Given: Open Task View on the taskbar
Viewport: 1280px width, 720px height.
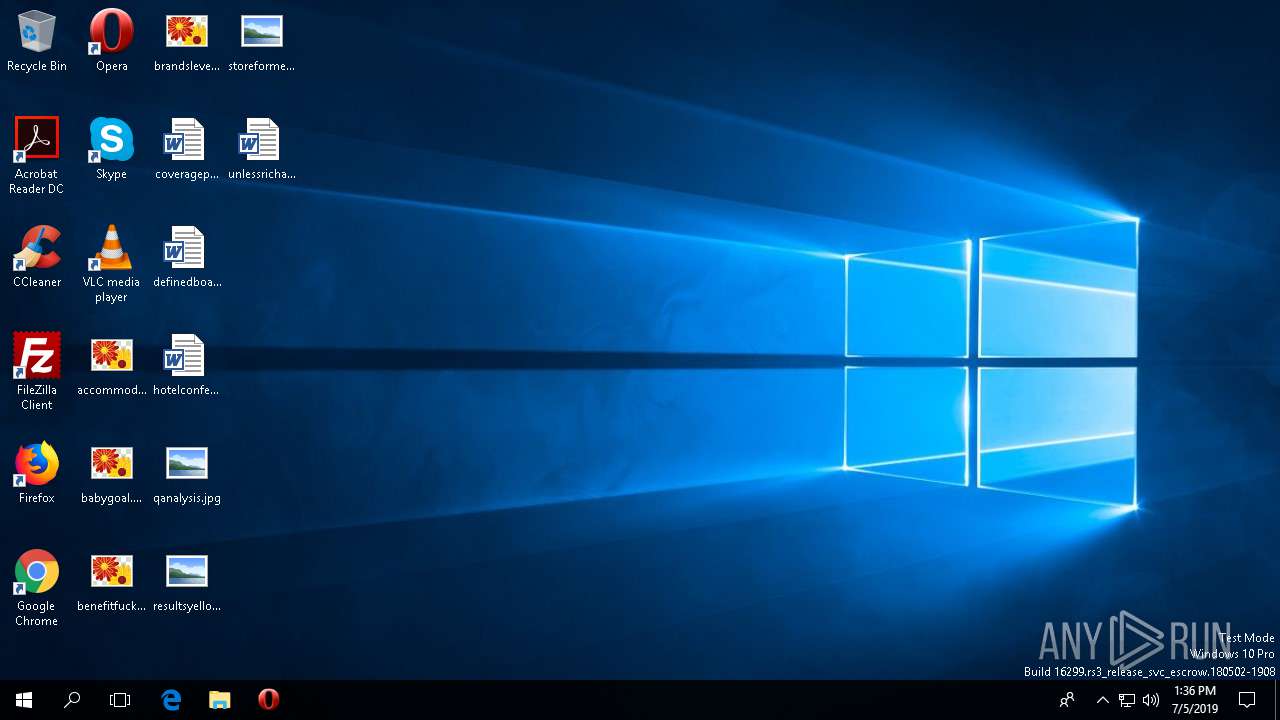Looking at the screenshot, I should coord(120,700).
